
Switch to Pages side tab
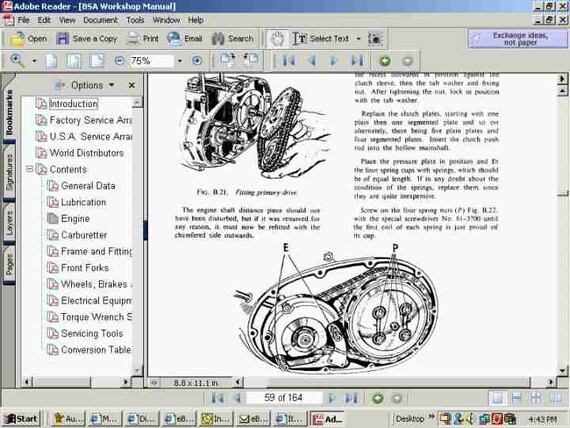tap(9, 264)
